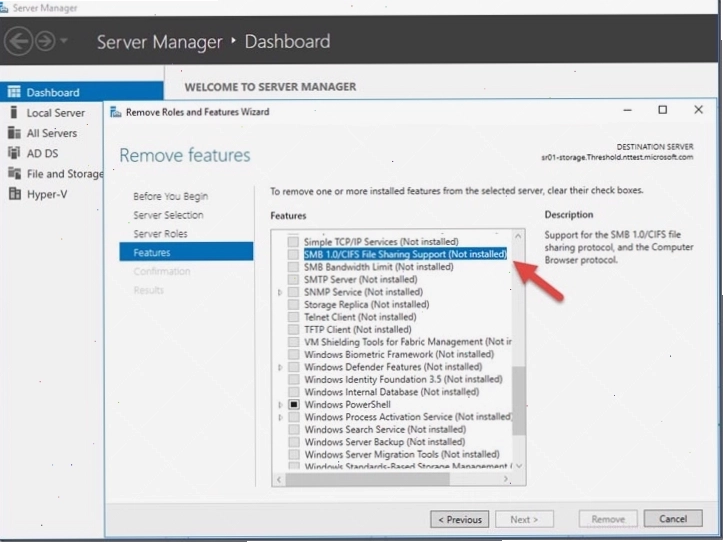Click the AD DS sidebar icon
Viewport: 723px width, 543px height.
pos(14,153)
